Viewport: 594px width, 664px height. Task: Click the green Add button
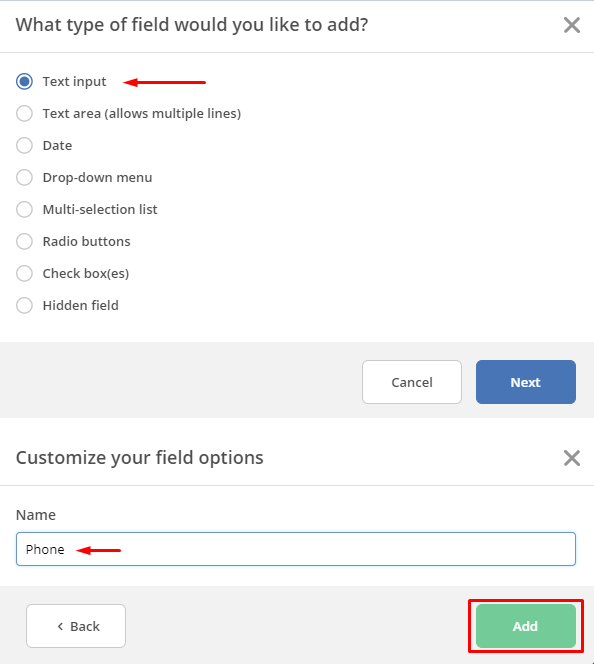coord(525,626)
